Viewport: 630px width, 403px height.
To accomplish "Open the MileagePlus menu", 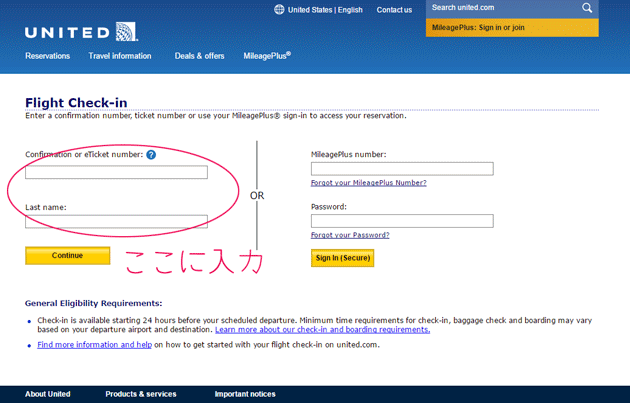I will (x=267, y=56).
